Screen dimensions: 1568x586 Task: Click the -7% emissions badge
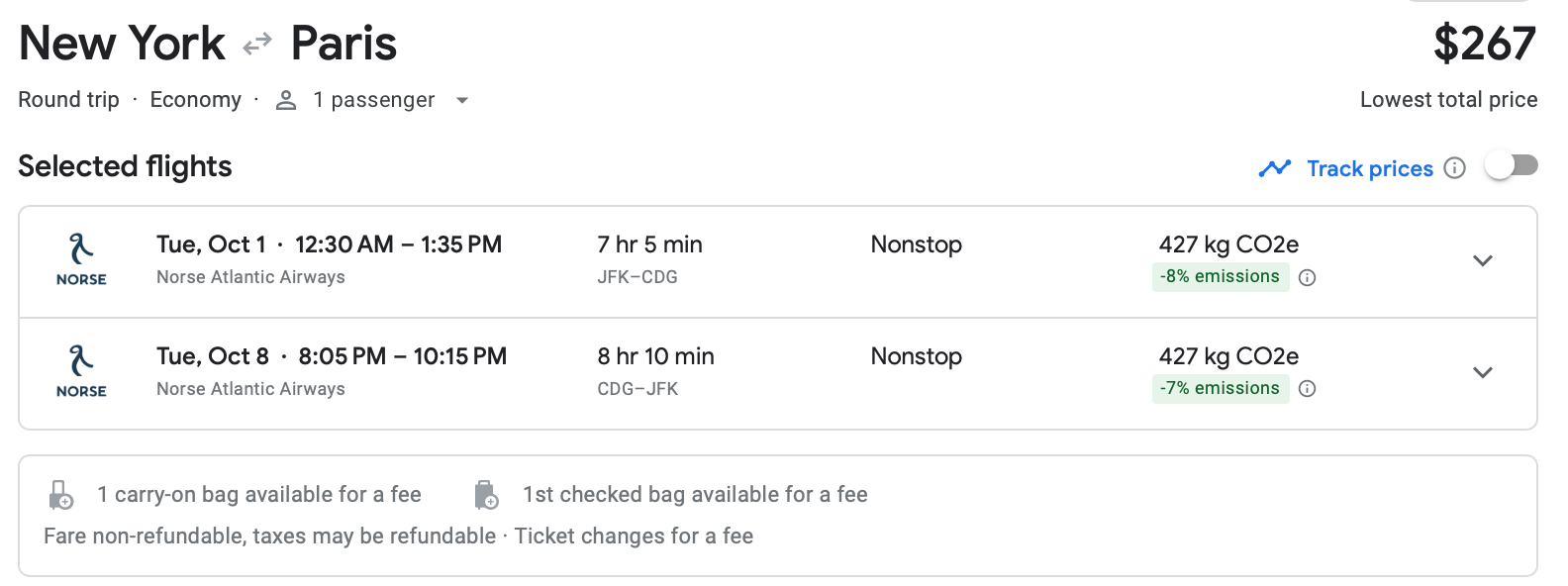[1220, 389]
